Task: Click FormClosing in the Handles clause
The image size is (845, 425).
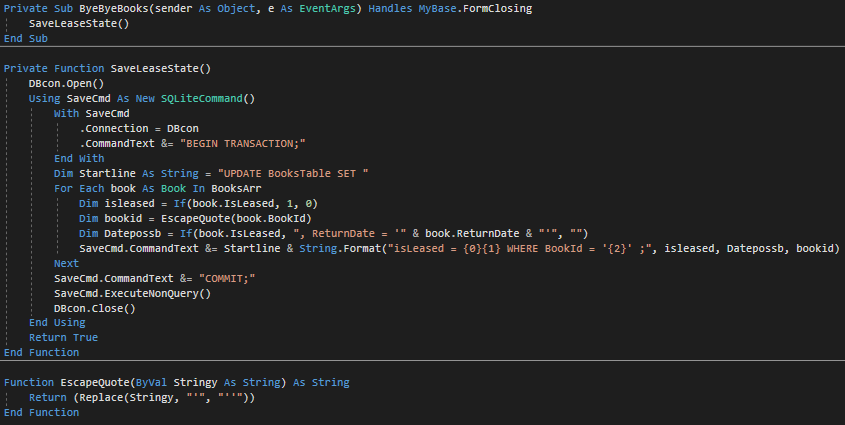Action: [x=497, y=8]
